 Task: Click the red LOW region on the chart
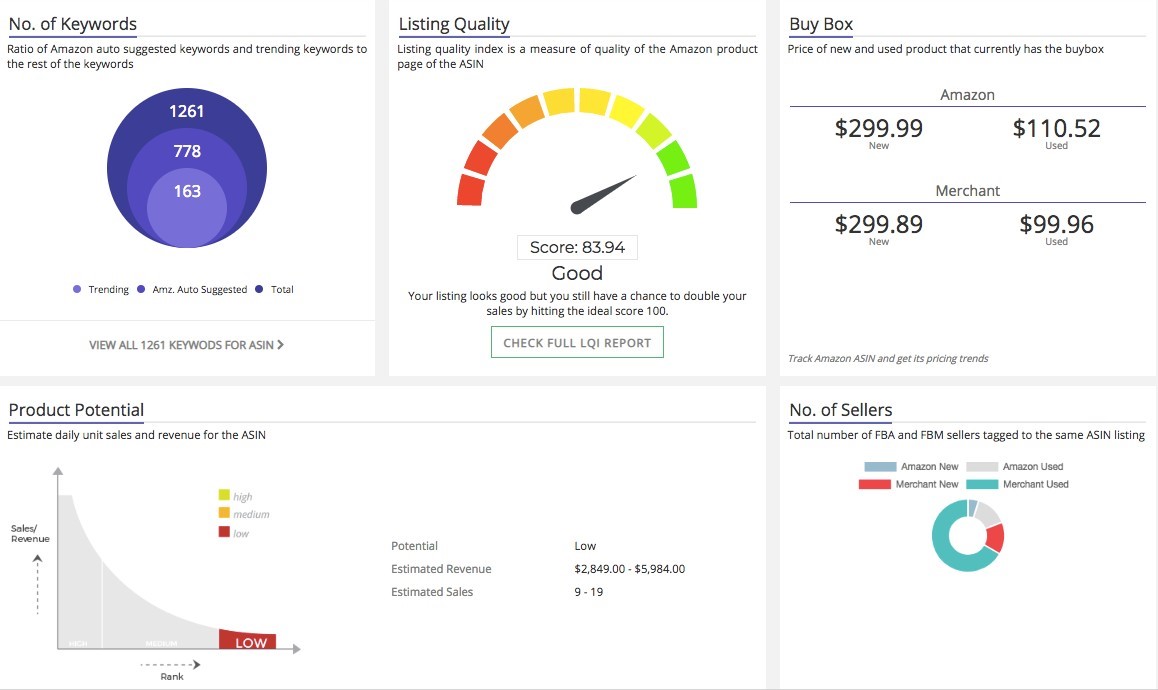(248, 641)
